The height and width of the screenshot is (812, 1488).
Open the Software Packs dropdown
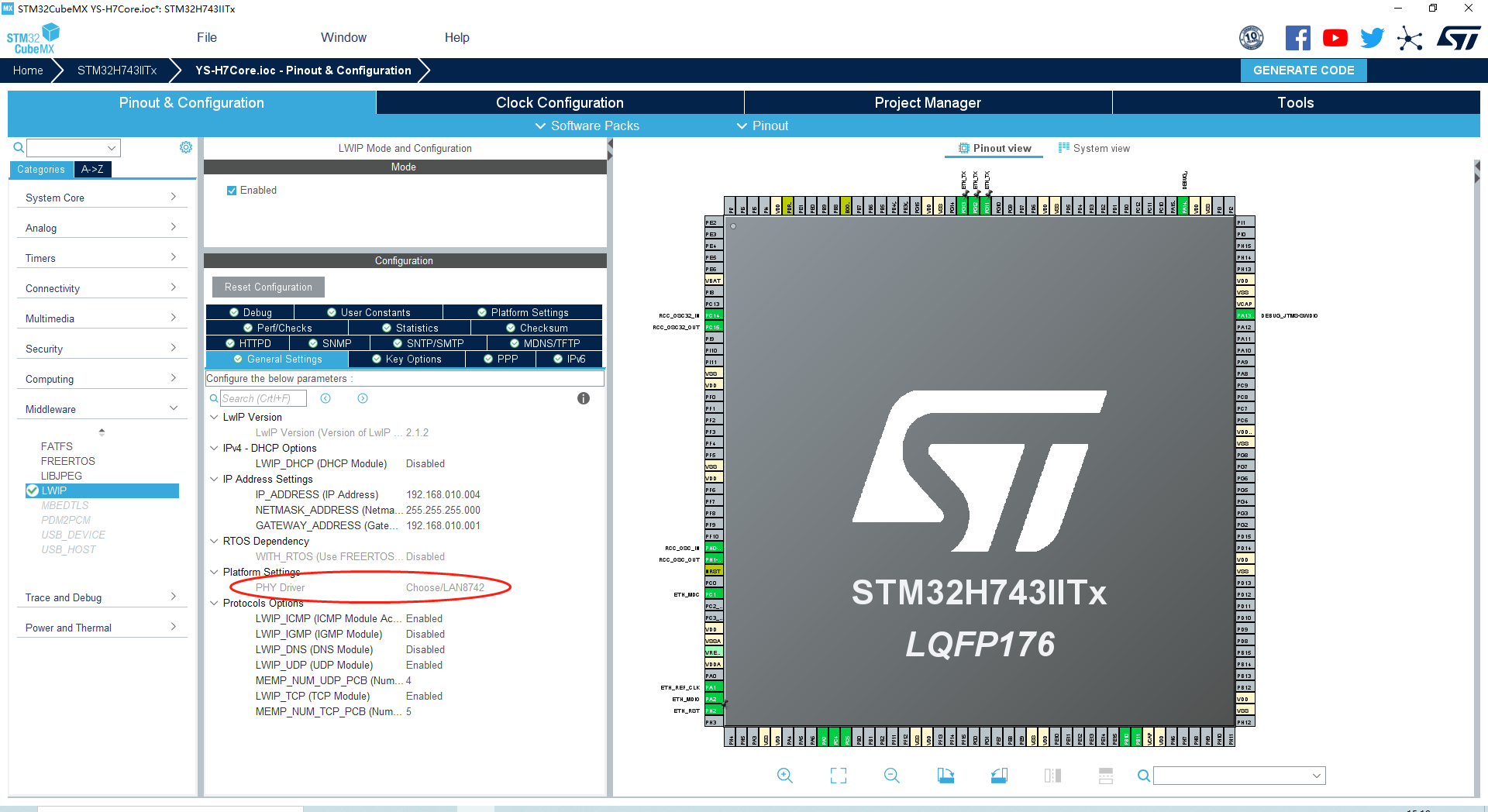(x=587, y=126)
